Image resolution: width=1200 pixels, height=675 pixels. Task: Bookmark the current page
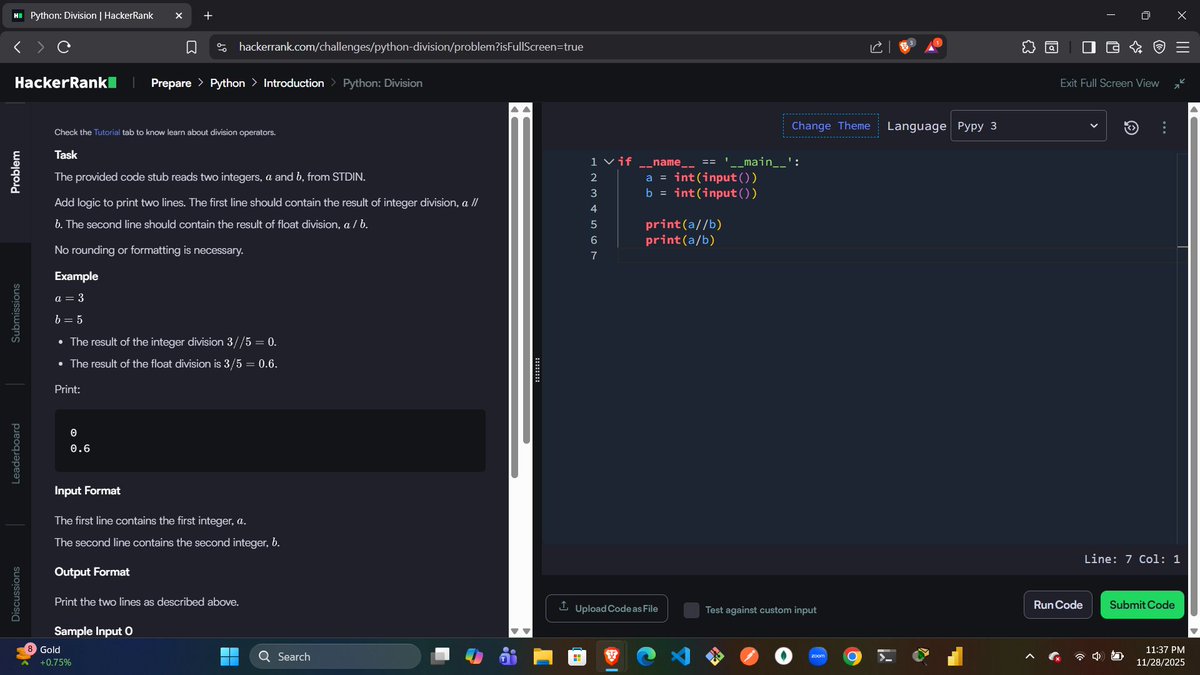click(x=191, y=46)
